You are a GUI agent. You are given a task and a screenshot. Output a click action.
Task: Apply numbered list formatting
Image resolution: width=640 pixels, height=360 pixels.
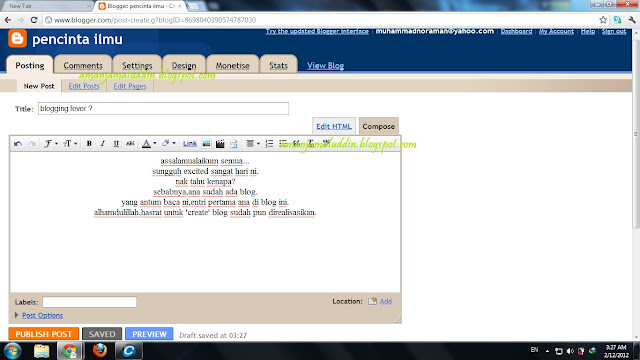pyautogui.click(x=269, y=144)
